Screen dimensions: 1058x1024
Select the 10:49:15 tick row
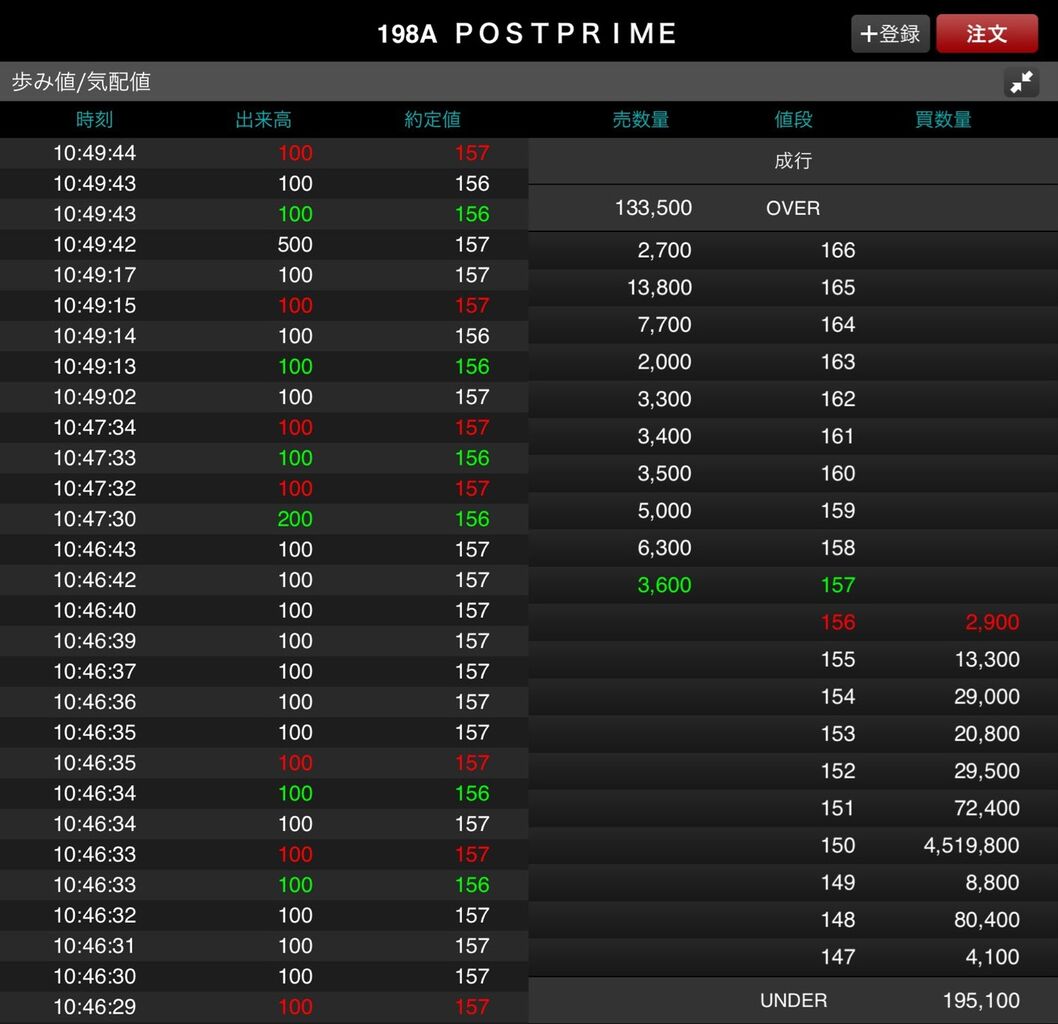coord(264,305)
